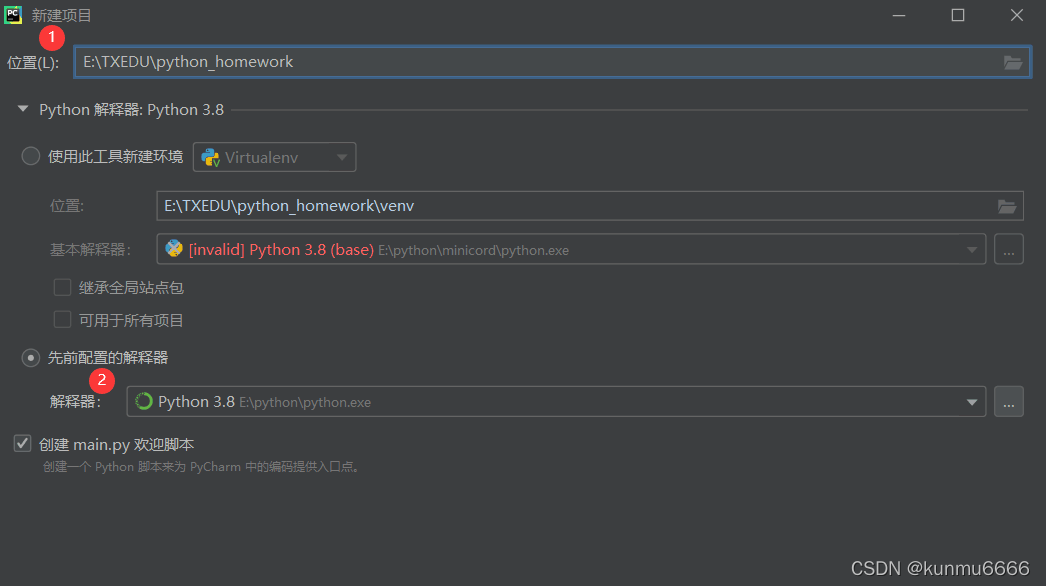1046x586 pixels.
Task: Click the Virtualenv Python icon
Action: pos(211,158)
